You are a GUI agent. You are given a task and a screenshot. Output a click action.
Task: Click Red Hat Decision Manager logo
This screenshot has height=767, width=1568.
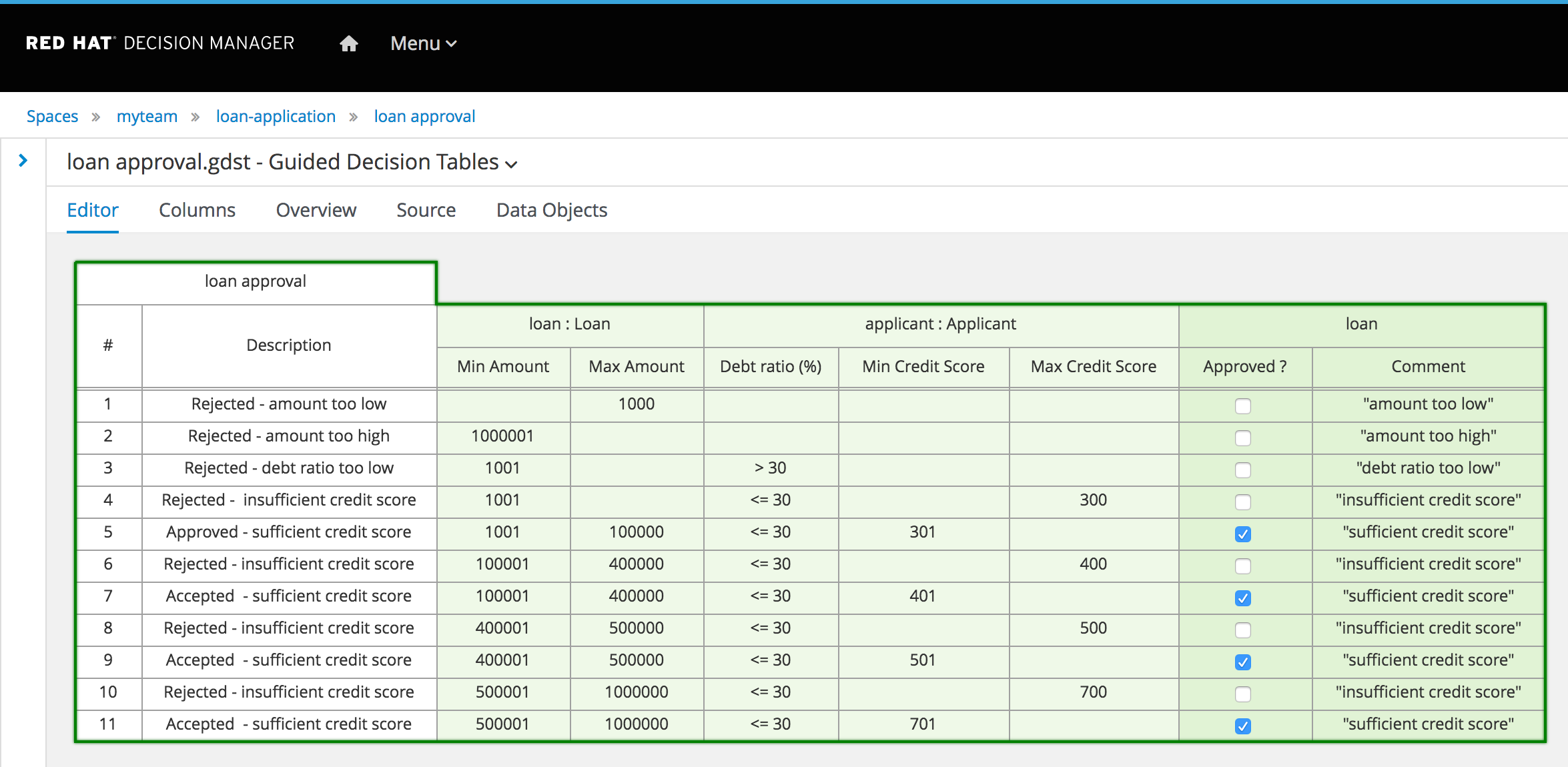point(159,43)
